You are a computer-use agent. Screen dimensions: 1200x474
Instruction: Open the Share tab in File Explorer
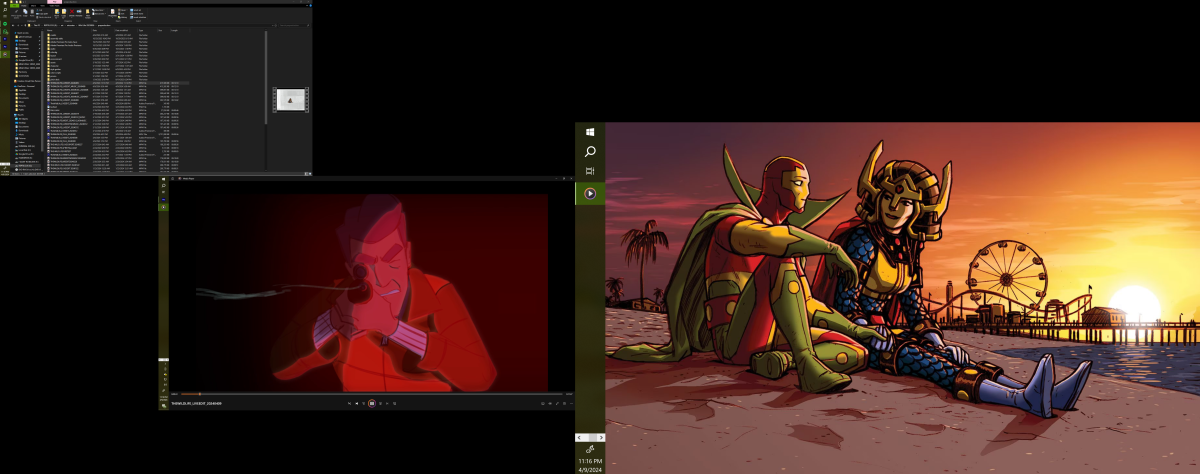(x=33, y=6)
